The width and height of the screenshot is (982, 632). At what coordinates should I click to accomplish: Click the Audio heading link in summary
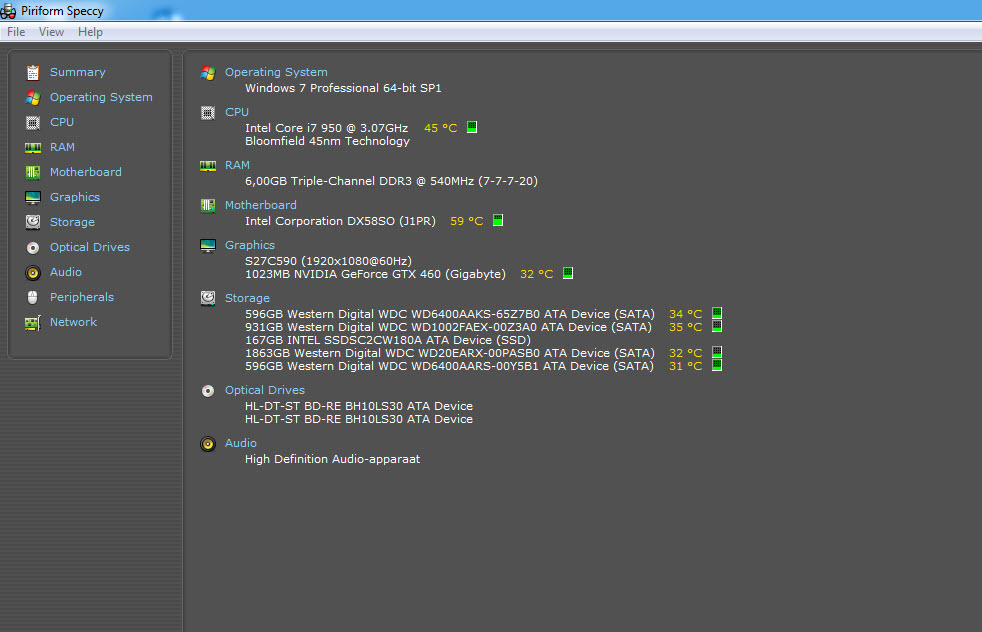pos(240,443)
